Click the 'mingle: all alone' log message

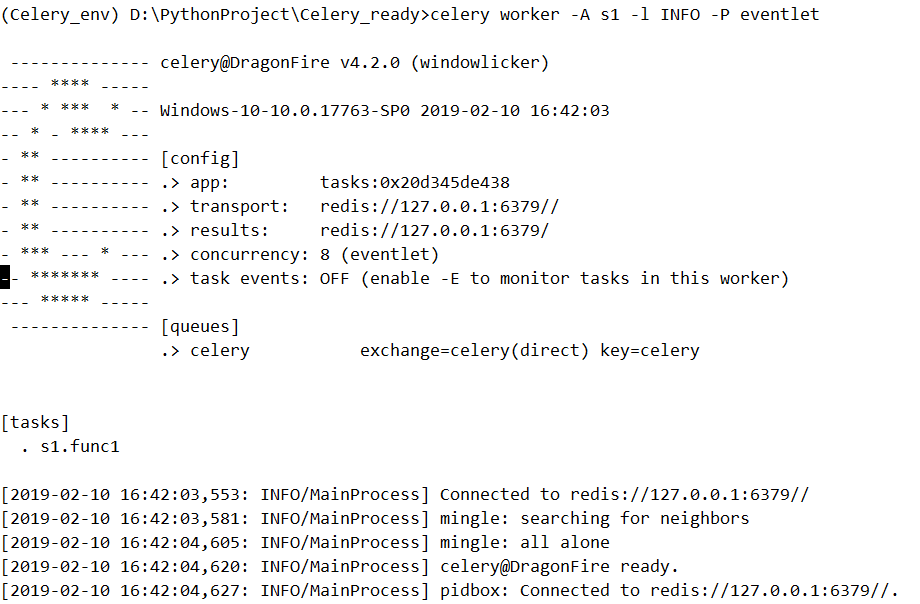[524, 543]
